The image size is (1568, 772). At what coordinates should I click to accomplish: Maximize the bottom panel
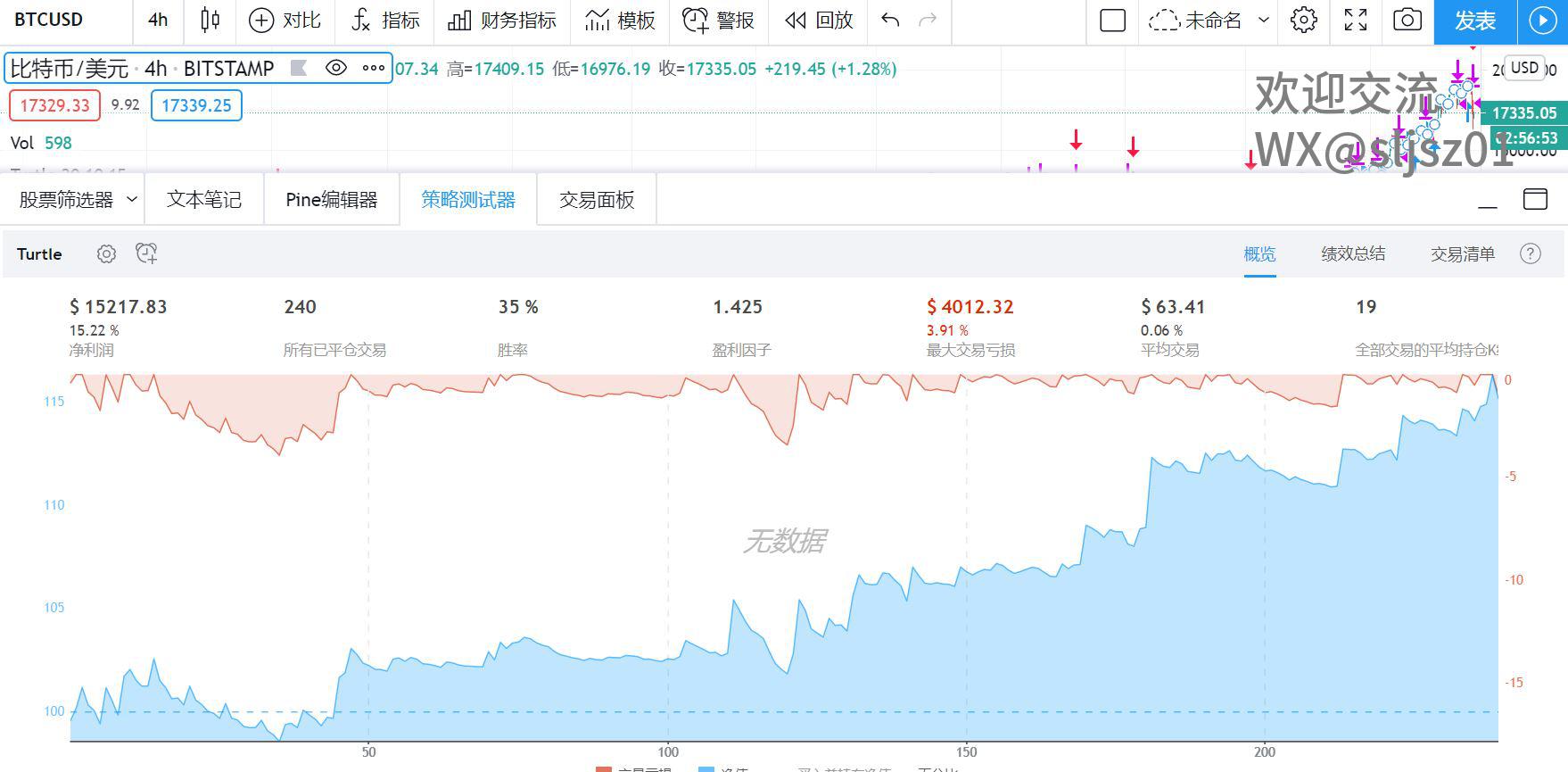coord(1535,199)
